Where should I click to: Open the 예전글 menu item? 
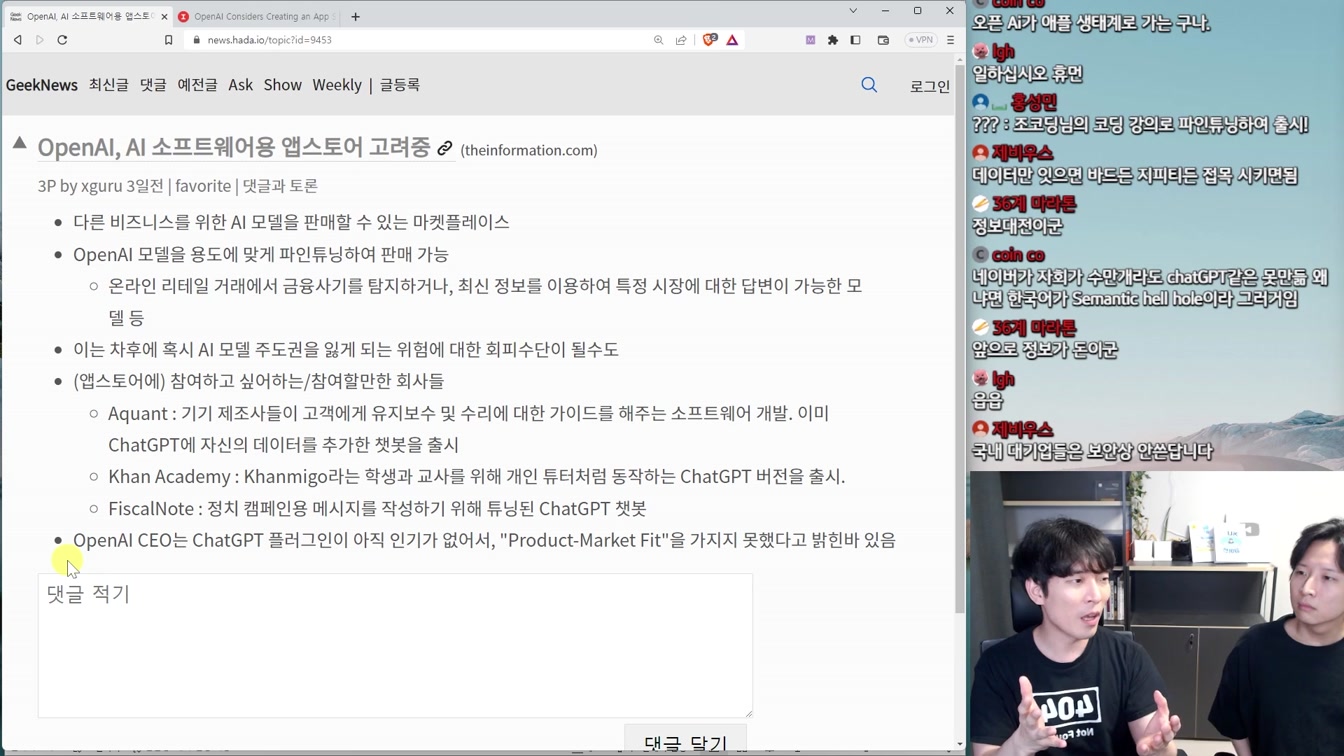pyautogui.click(x=197, y=85)
